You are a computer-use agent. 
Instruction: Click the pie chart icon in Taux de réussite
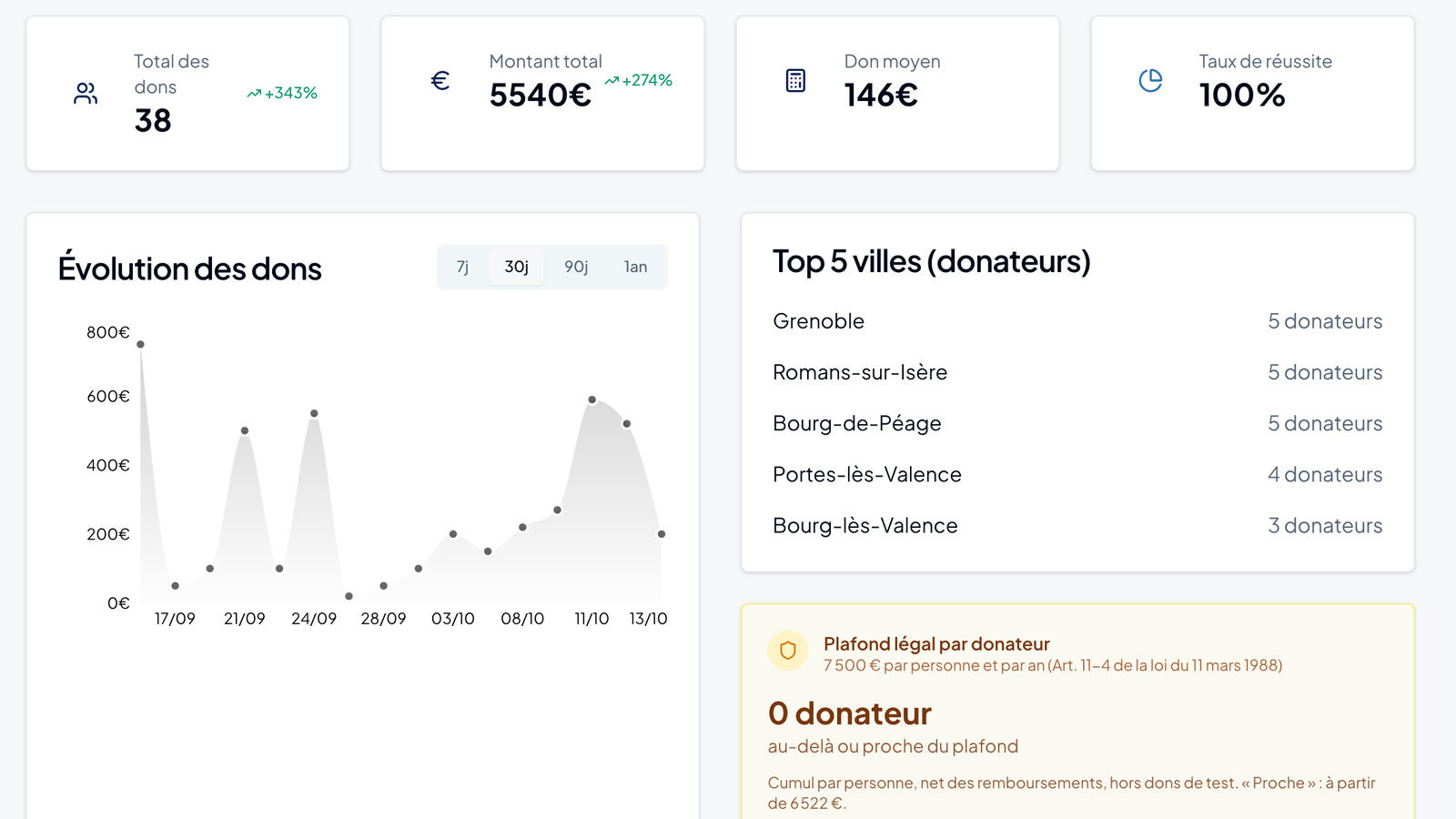pos(1150,80)
